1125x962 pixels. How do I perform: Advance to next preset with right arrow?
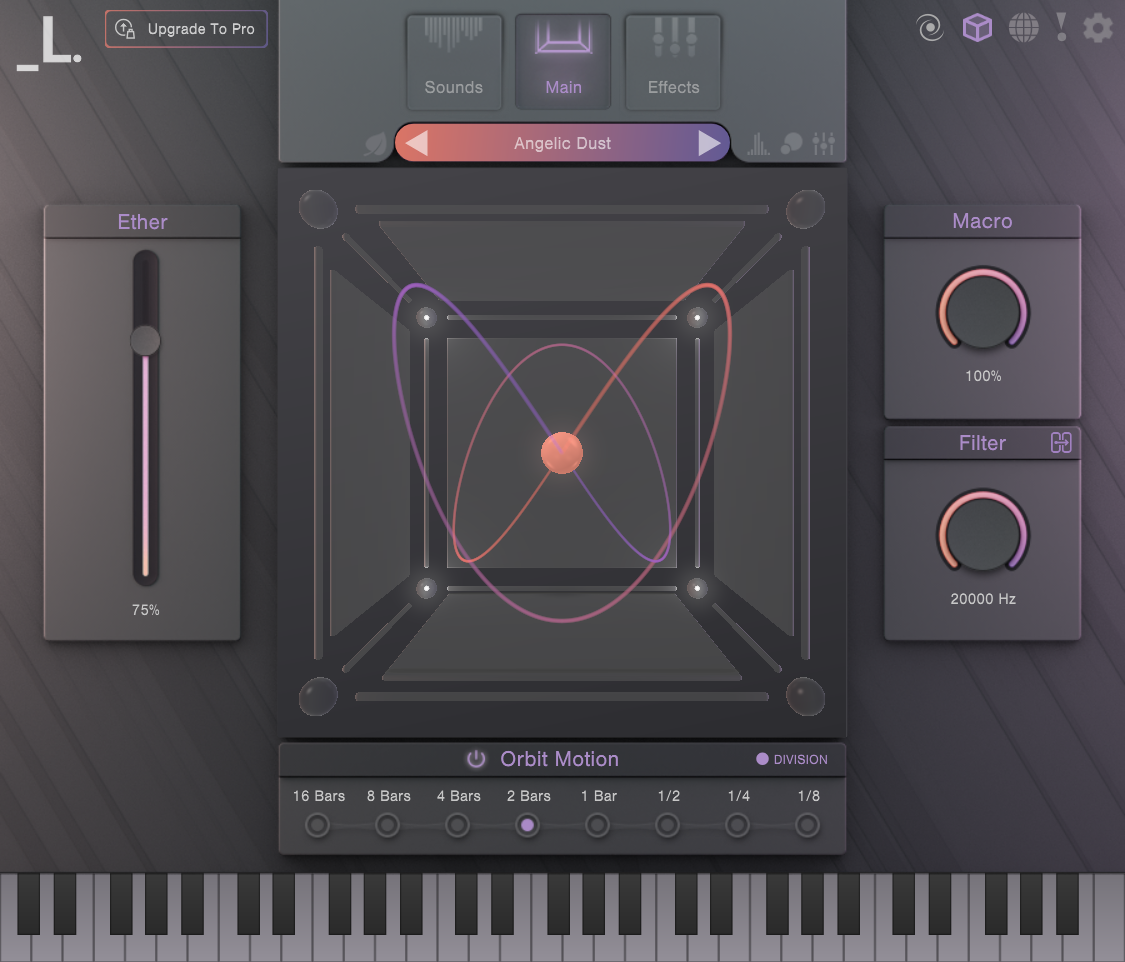pos(709,144)
